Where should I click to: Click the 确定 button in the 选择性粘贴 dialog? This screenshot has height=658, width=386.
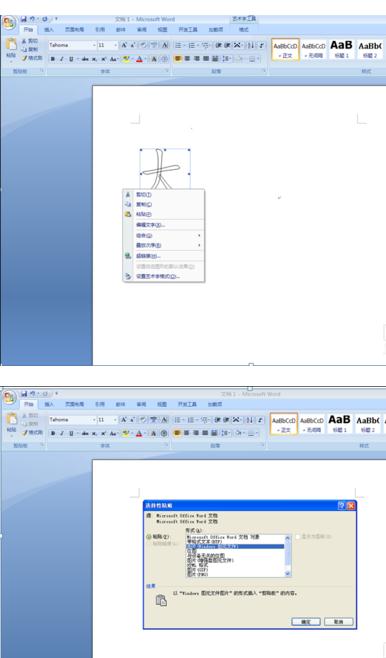click(306, 621)
